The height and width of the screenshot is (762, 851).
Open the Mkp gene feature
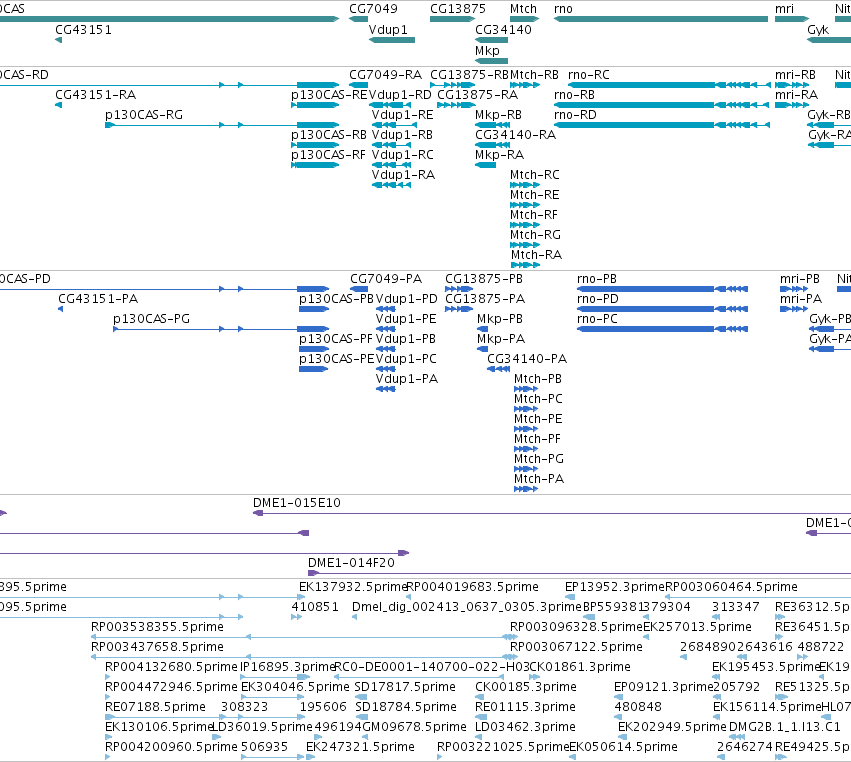tap(491, 61)
